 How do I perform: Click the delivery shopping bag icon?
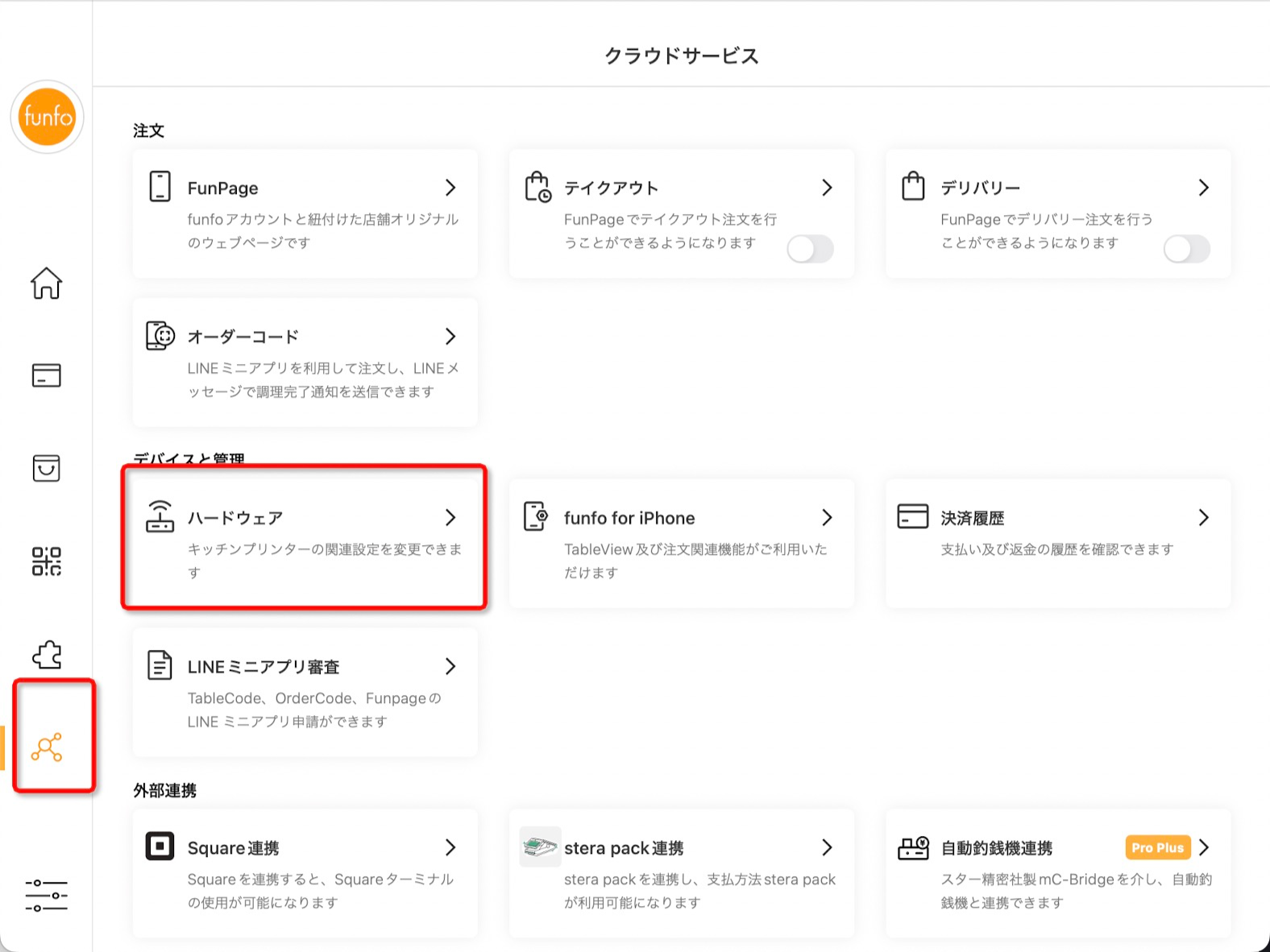(913, 185)
